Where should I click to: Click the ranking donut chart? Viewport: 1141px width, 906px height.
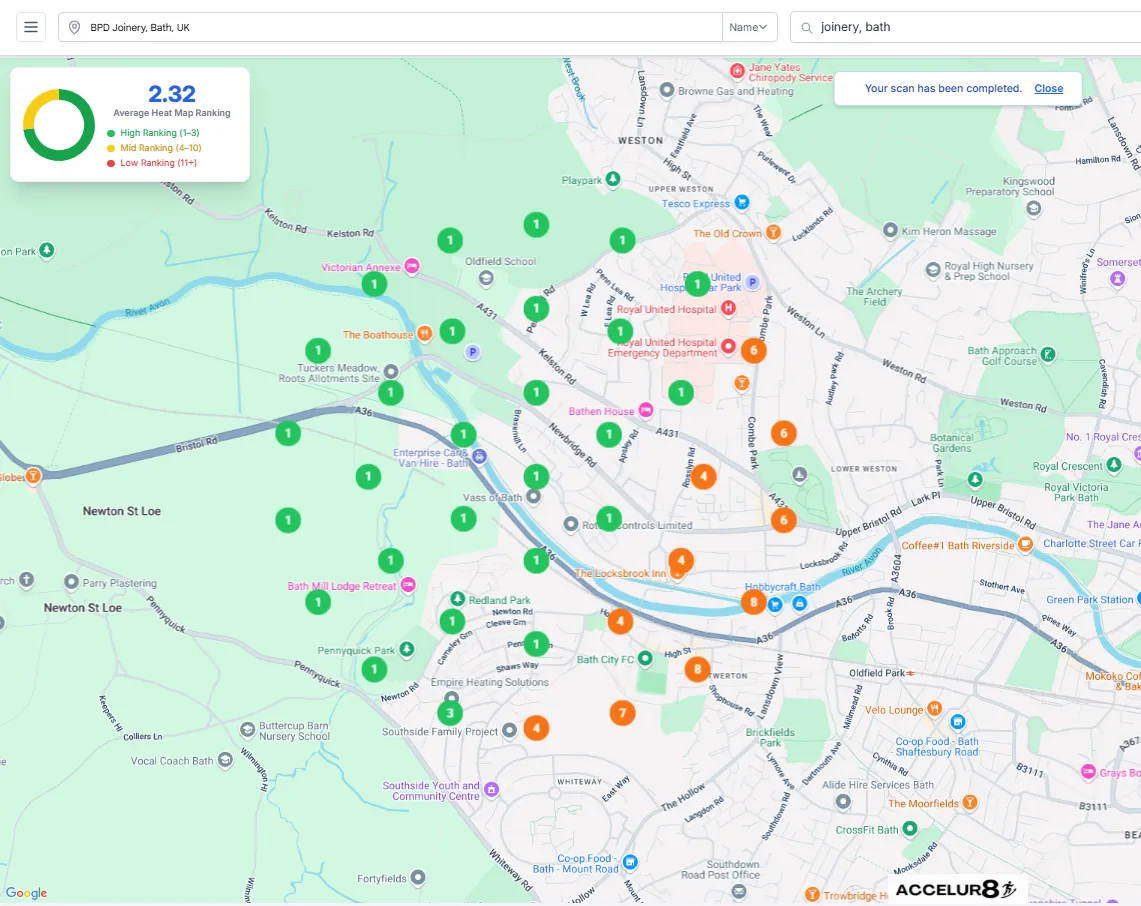[x=59, y=124]
